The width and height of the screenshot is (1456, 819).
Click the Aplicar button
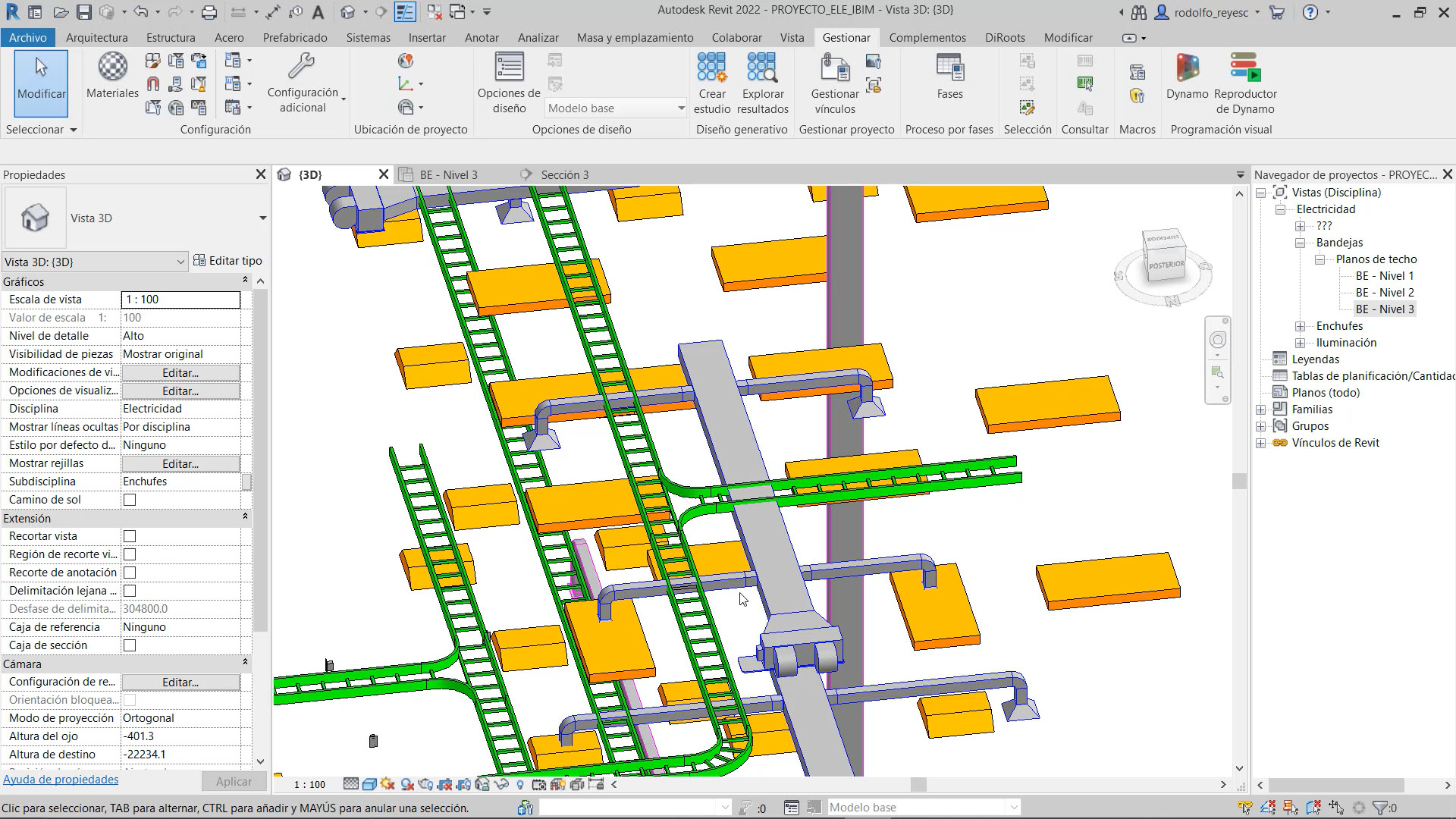(x=234, y=781)
